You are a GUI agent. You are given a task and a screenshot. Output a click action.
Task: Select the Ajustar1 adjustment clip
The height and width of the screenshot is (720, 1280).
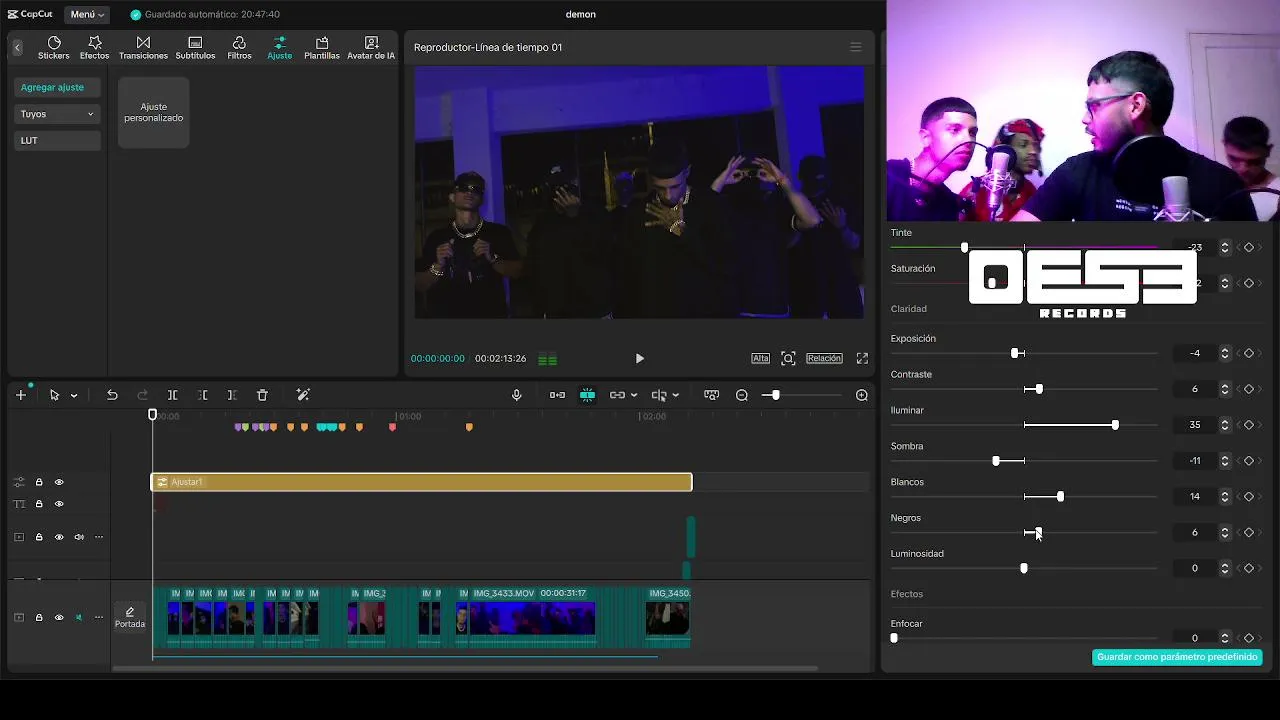421,482
